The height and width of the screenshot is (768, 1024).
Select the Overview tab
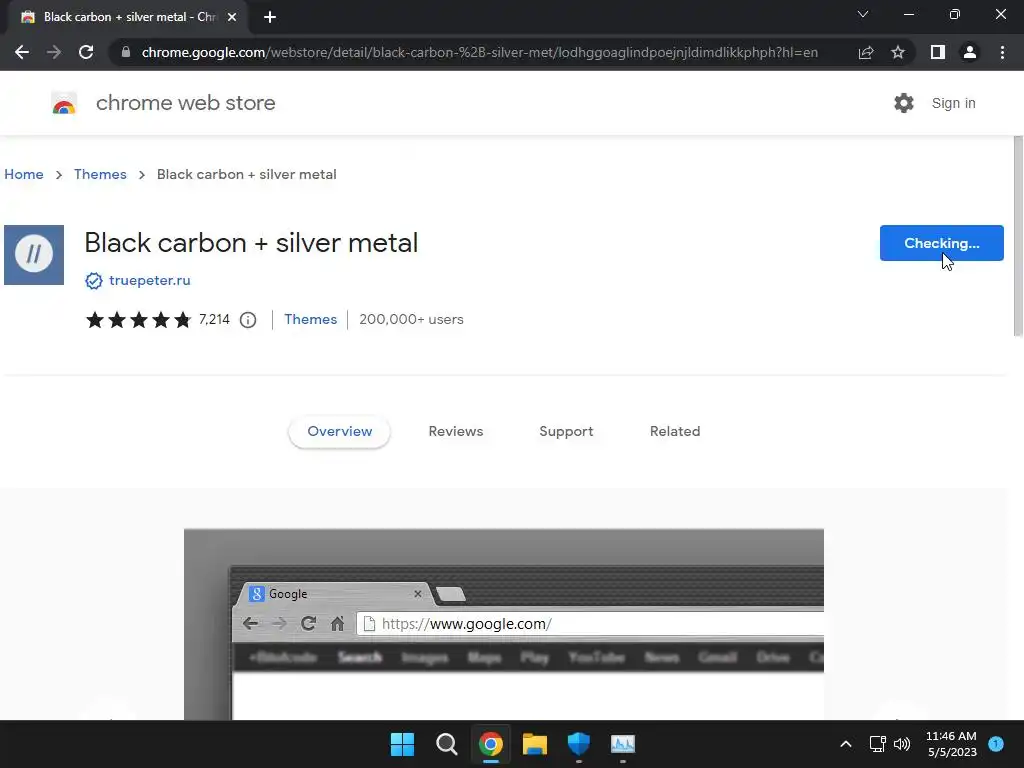point(340,432)
